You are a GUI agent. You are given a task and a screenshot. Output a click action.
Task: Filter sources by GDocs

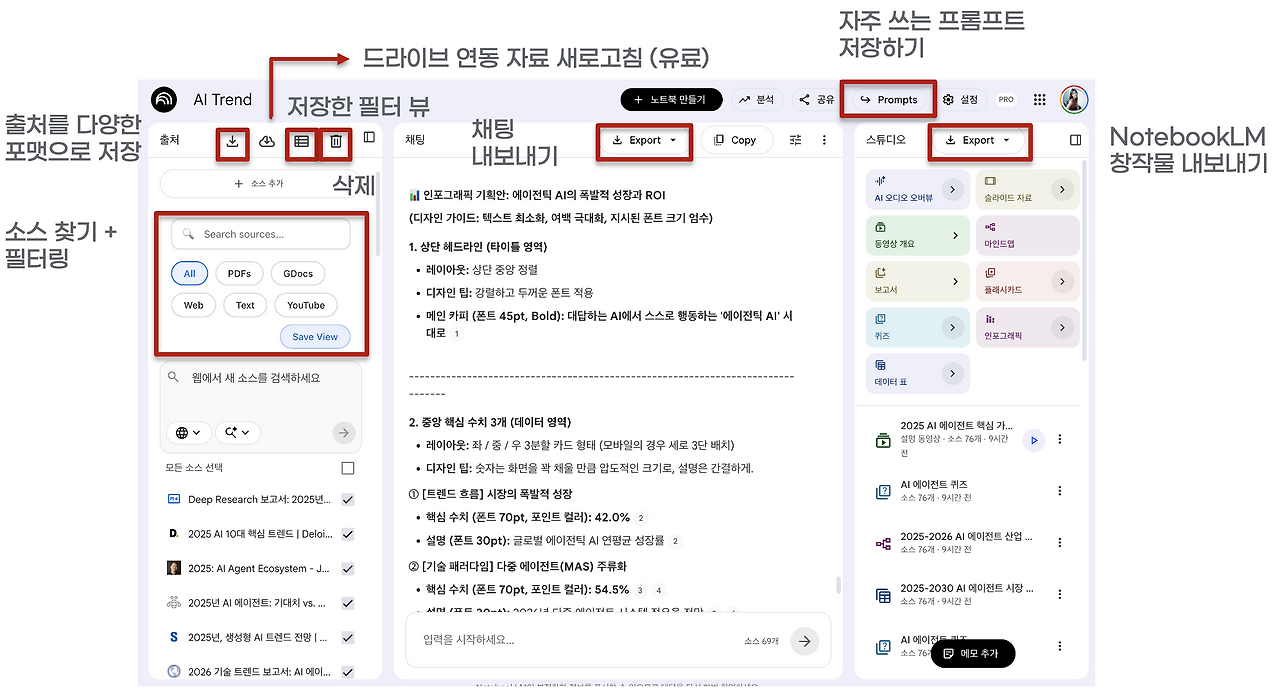point(298,273)
